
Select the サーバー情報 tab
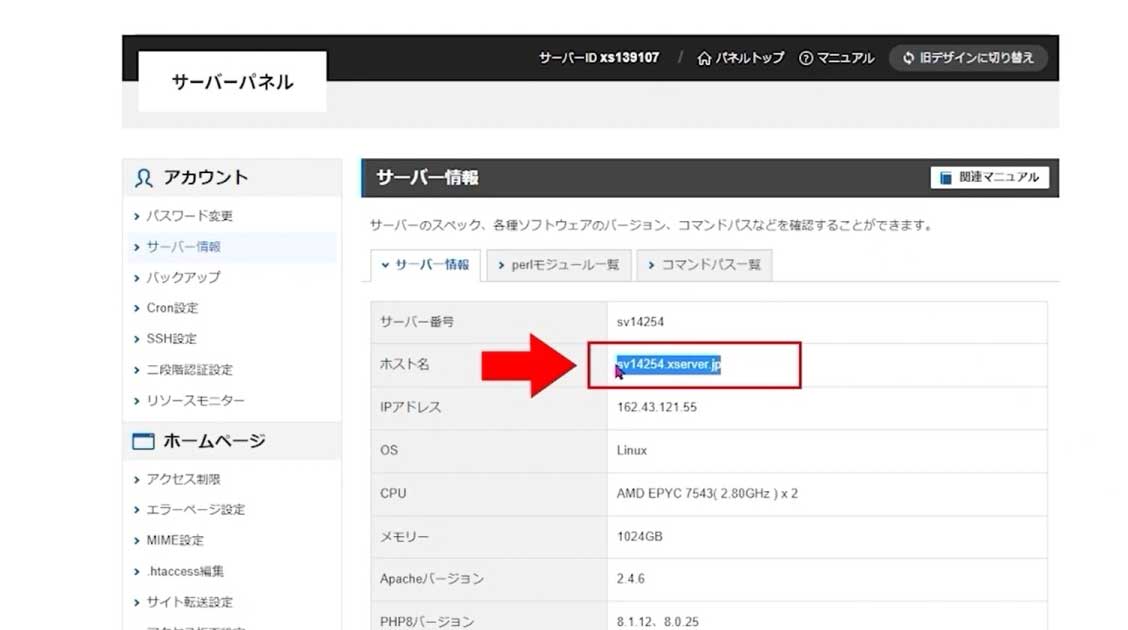pyautogui.click(x=426, y=265)
